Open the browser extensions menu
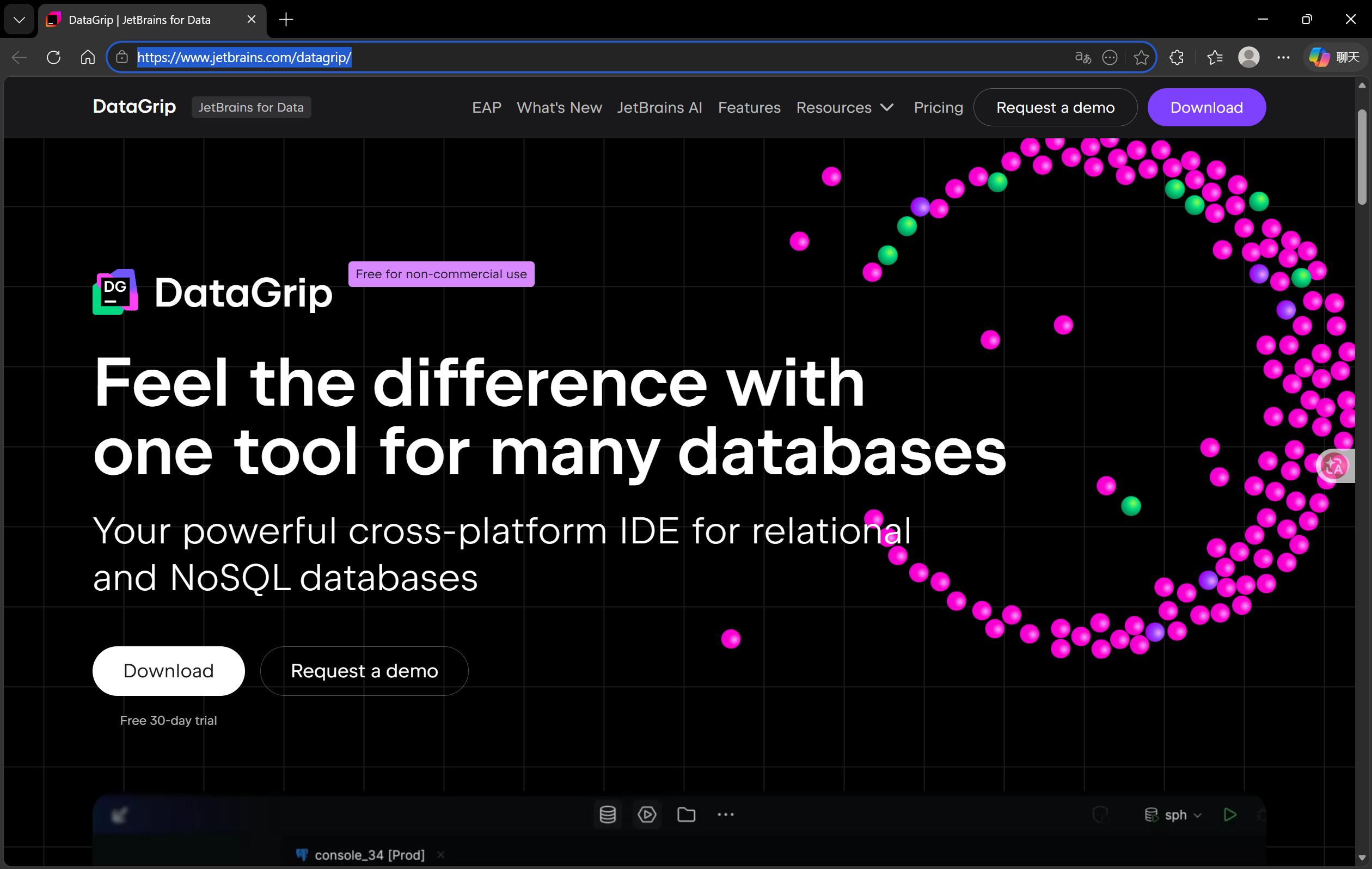The image size is (1372, 869). tap(1177, 57)
